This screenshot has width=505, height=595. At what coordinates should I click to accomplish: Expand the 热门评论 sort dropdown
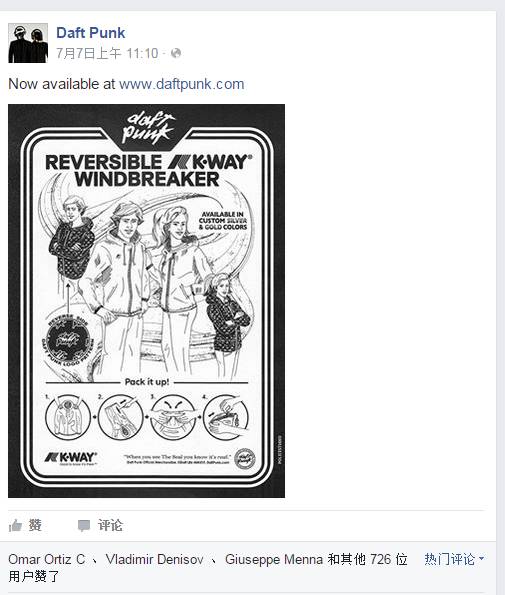(x=454, y=559)
